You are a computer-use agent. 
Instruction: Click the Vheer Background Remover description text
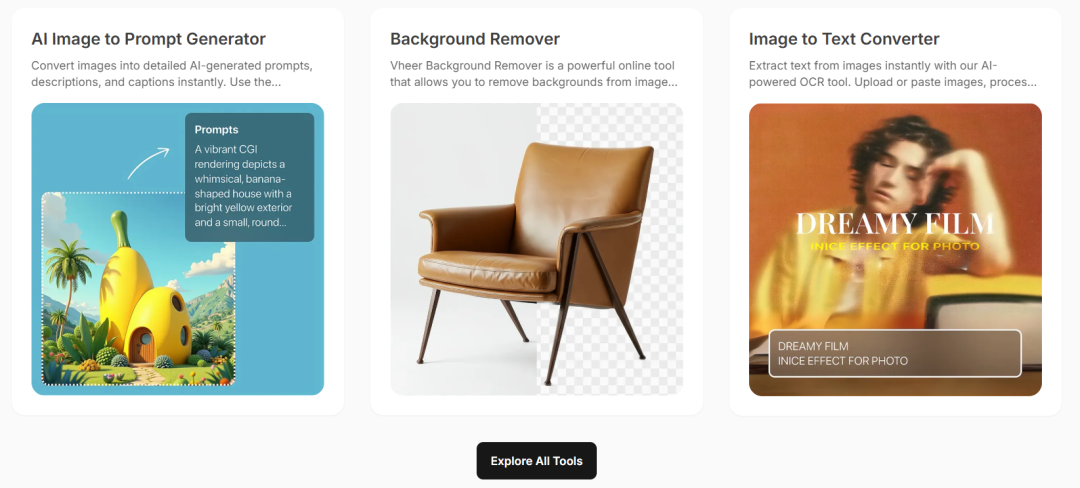[x=534, y=74]
